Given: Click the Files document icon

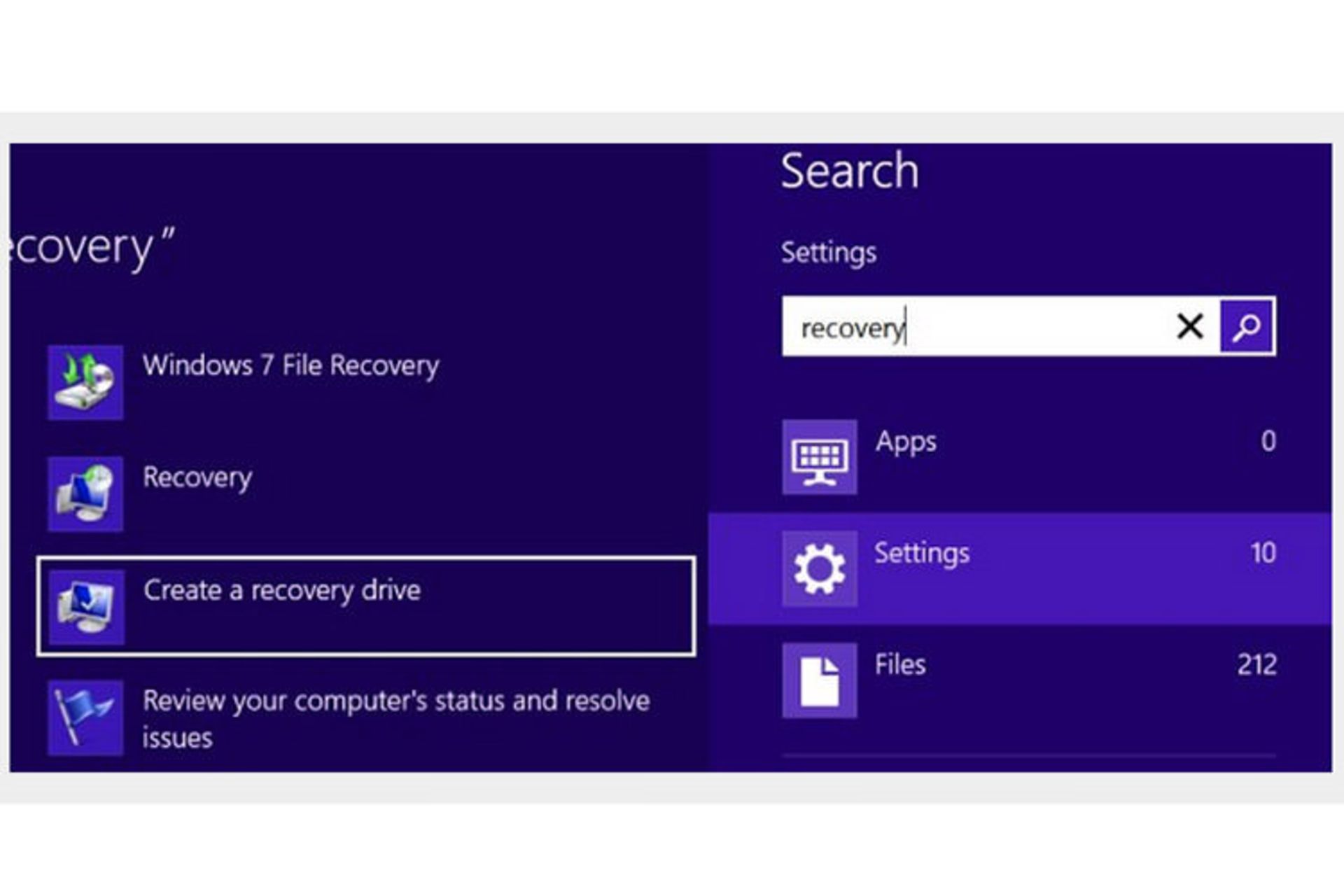Looking at the screenshot, I should pyautogui.click(x=821, y=680).
